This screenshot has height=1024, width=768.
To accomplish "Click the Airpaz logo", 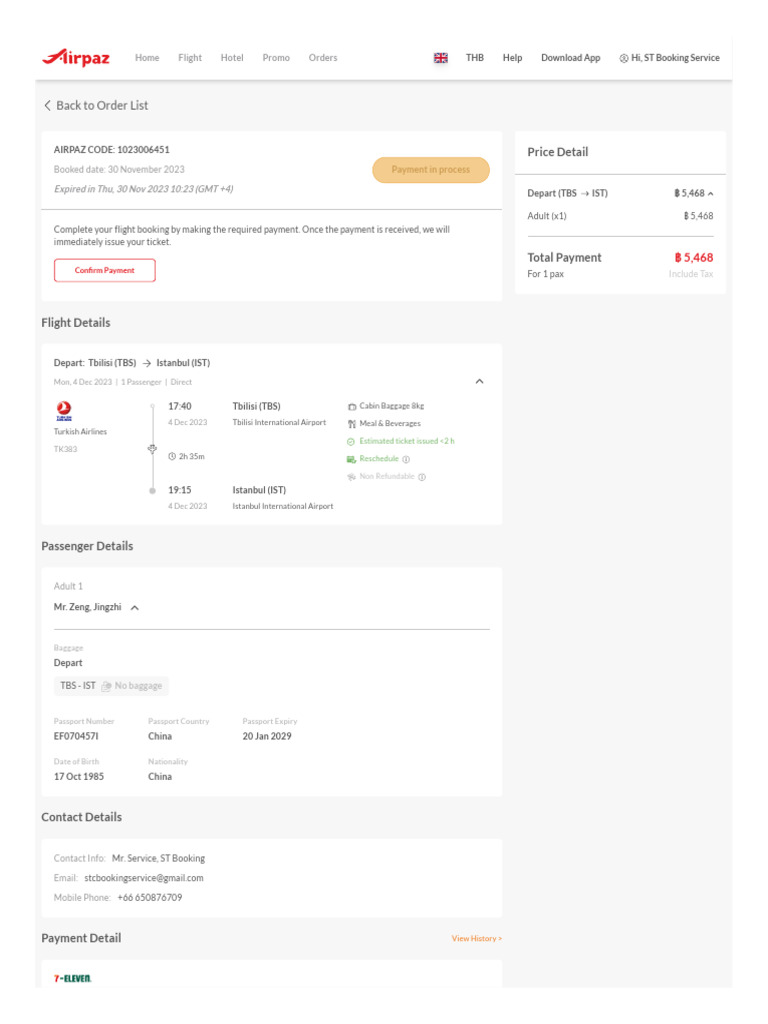I will [x=76, y=58].
